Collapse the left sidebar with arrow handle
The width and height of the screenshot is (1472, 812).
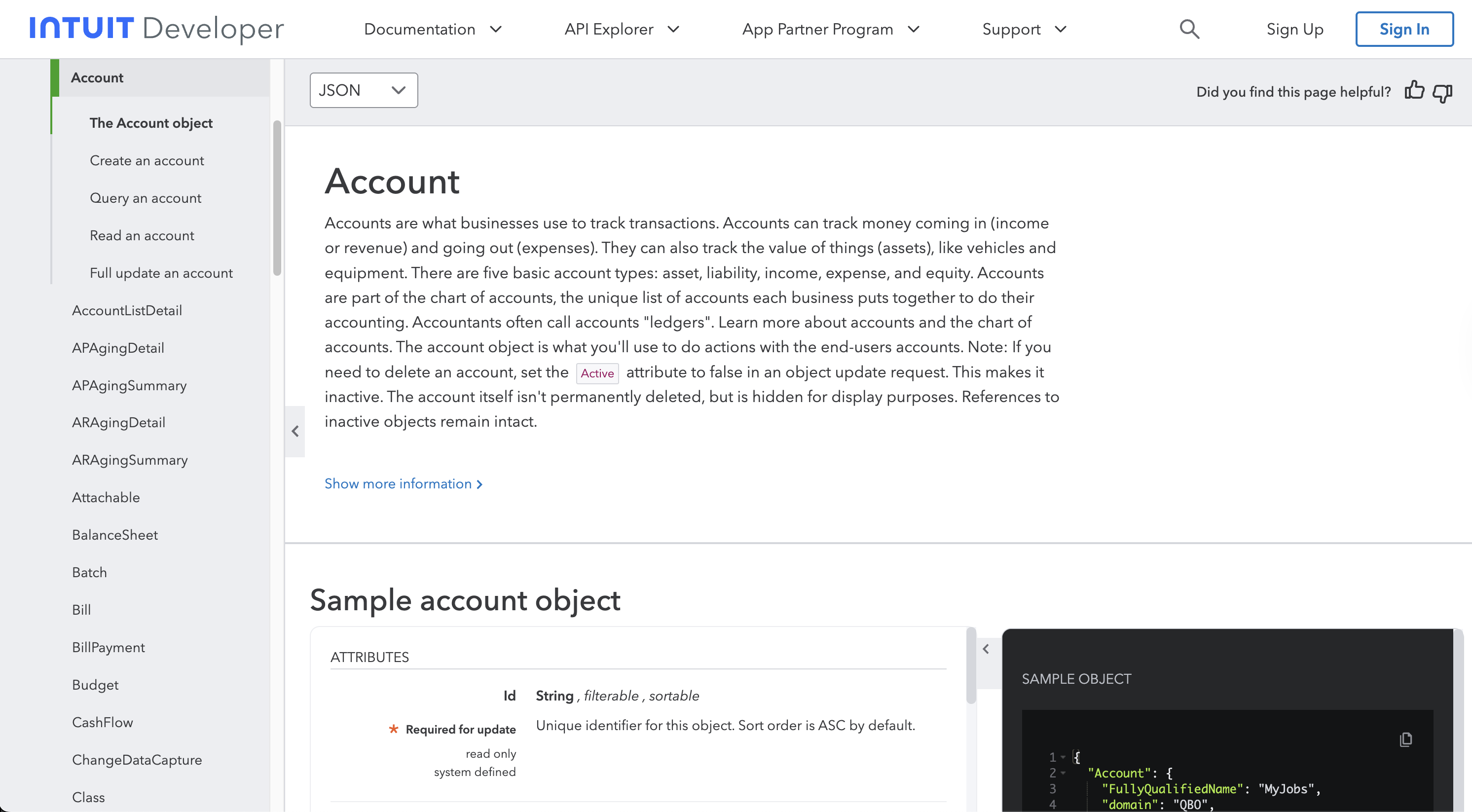pos(295,432)
